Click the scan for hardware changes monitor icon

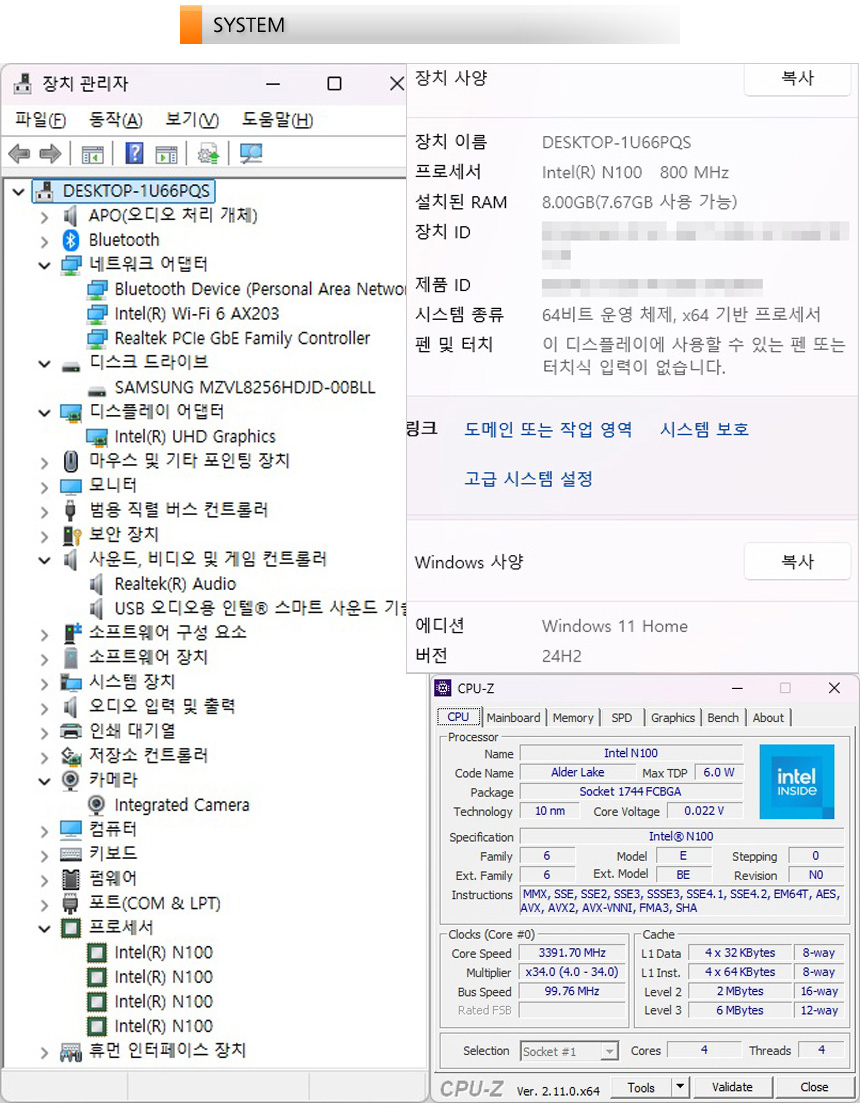coord(250,153)
